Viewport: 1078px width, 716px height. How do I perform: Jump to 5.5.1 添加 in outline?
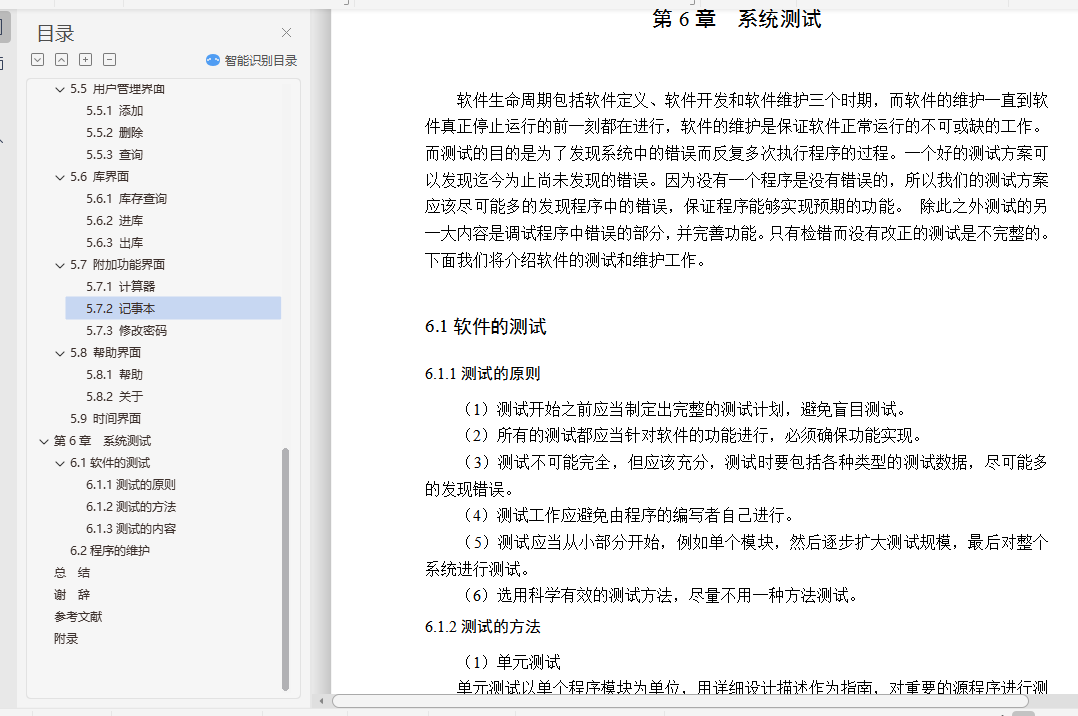pos(115,111)
